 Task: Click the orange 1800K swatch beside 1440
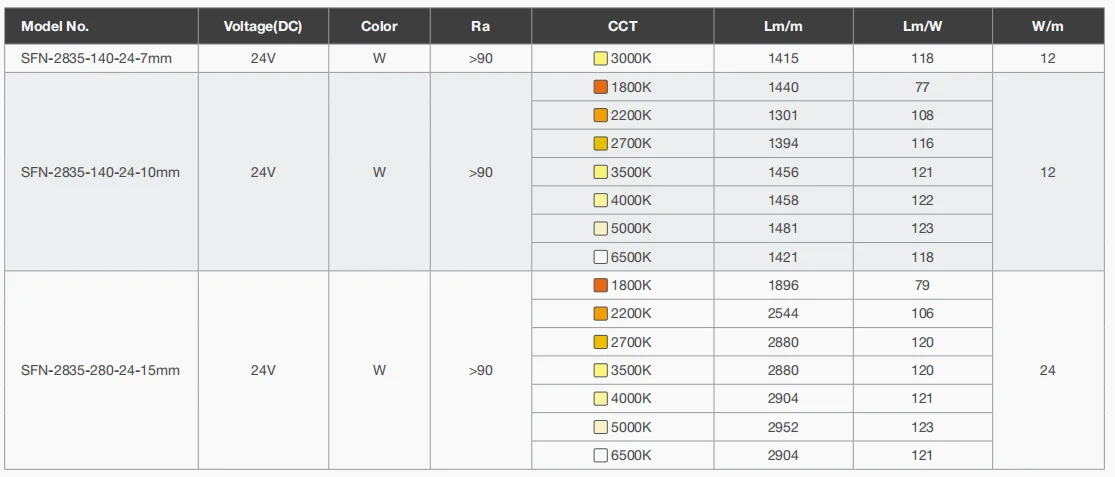coord(601,87)
